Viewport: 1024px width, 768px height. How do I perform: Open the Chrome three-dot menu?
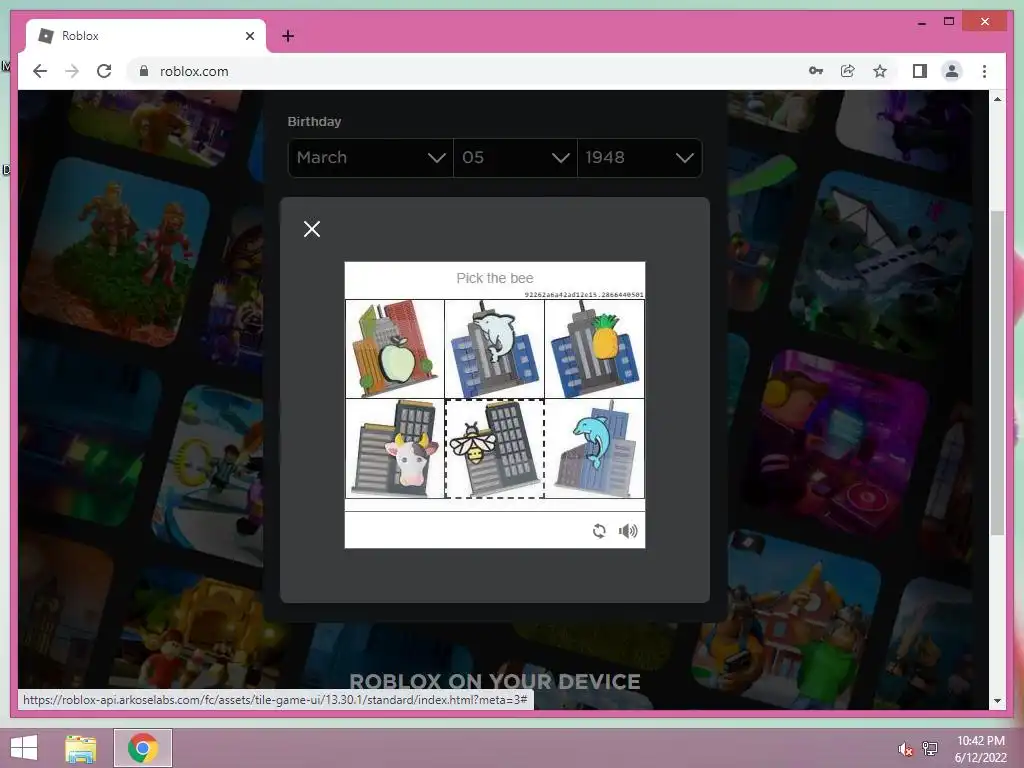[x=984, y=71]
